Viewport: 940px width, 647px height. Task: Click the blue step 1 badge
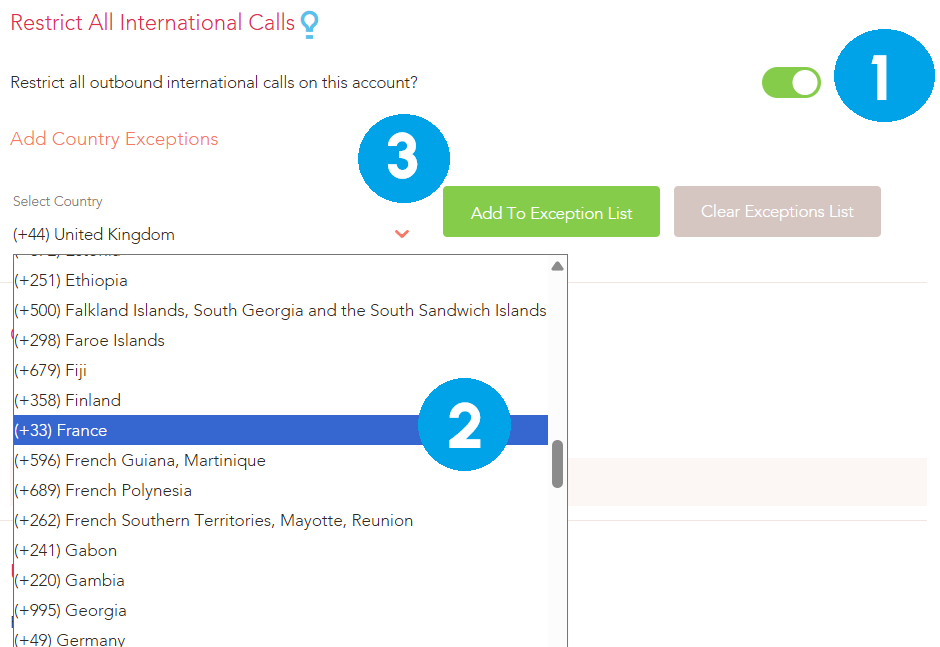884,76
